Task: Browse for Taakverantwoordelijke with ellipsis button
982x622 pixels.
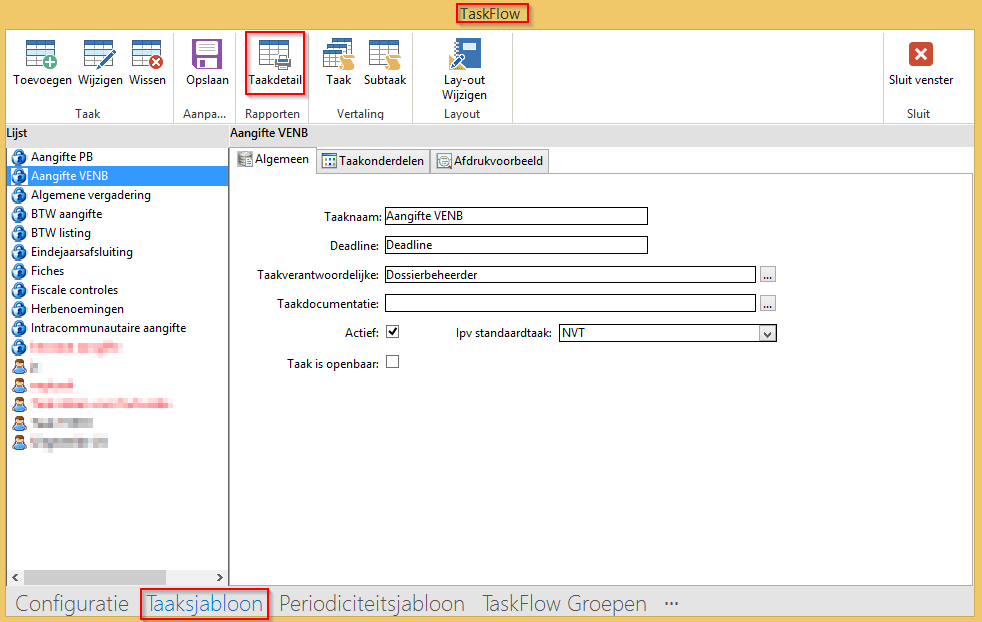Action: coord(768,274)
